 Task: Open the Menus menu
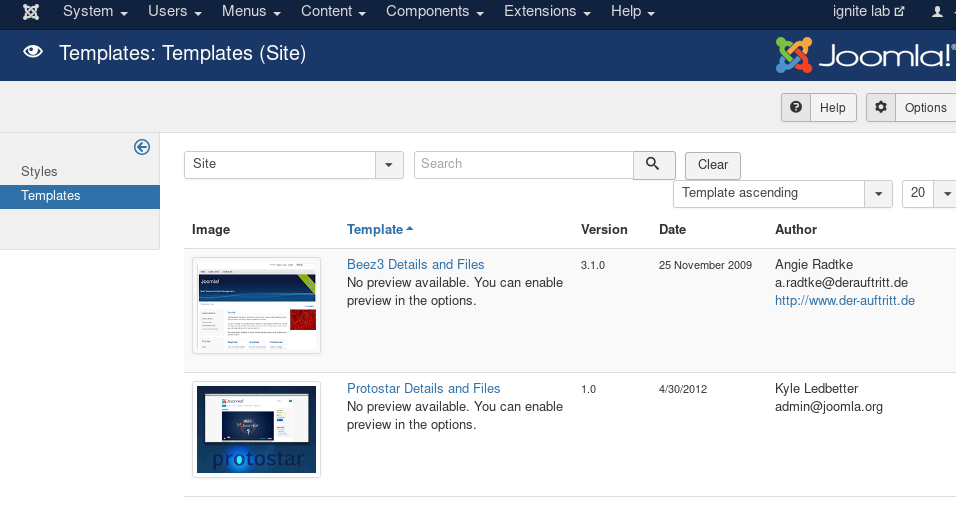pos(251,12)
